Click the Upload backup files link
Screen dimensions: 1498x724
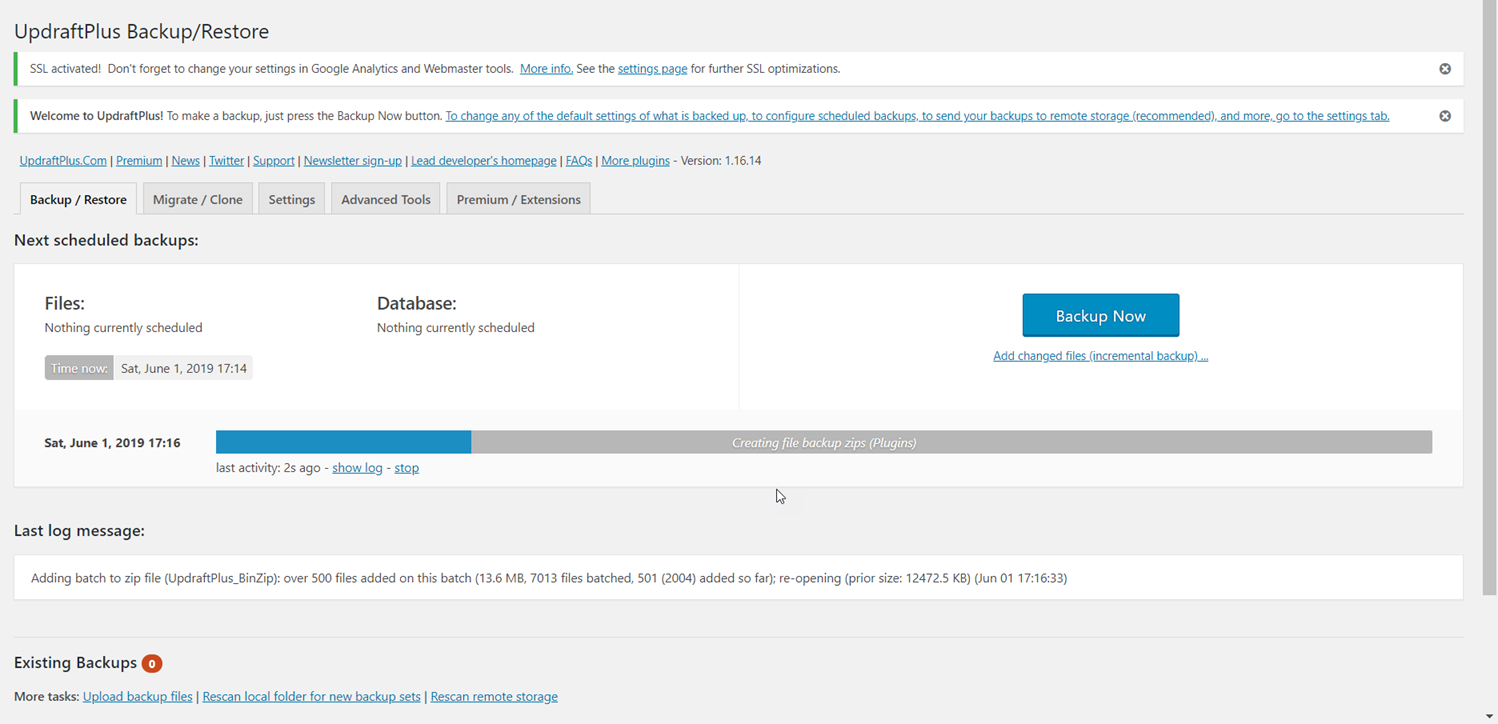pyautogui.click(x=138, y=697)
